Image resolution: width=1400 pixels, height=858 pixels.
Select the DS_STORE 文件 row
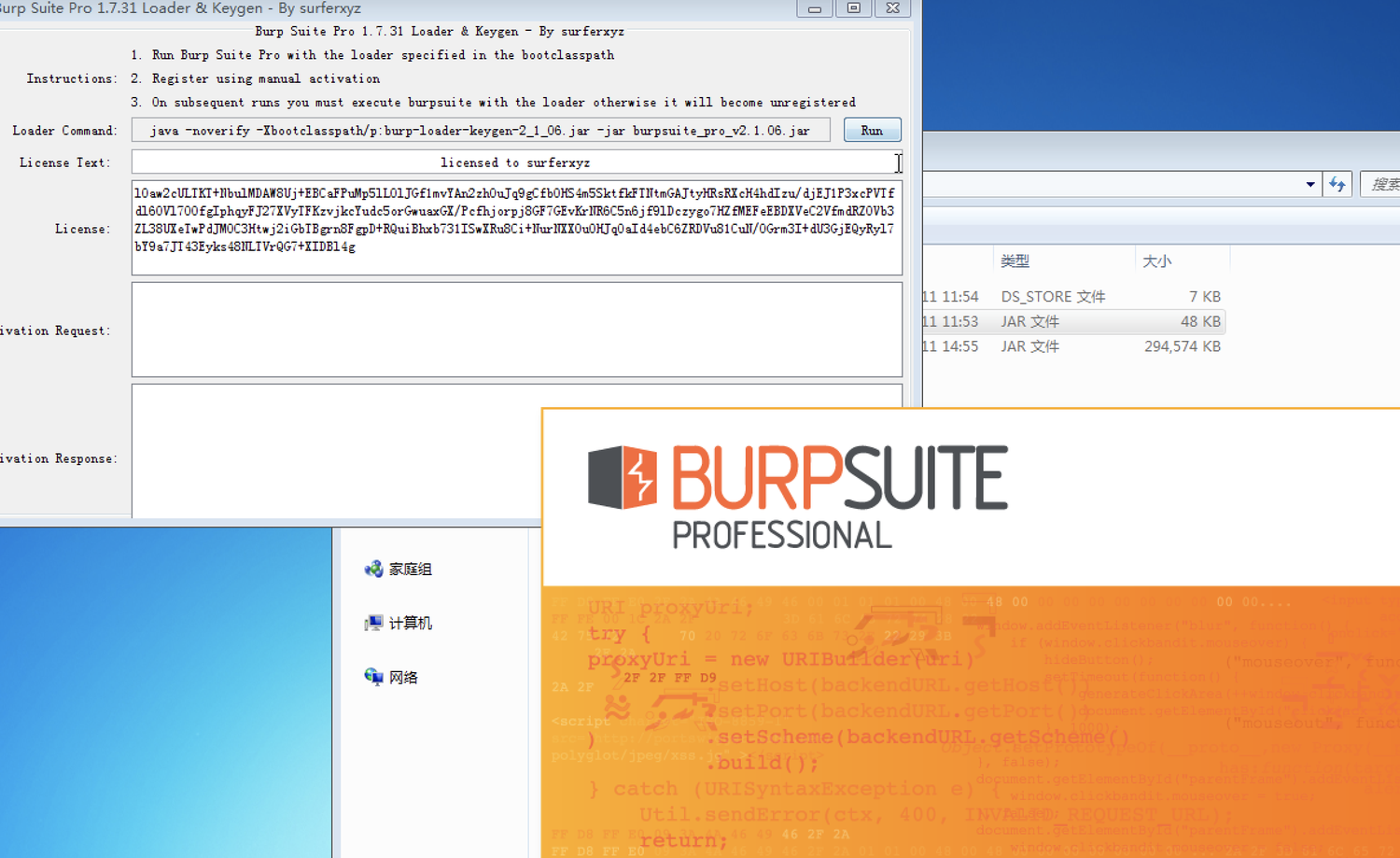pos(1072,296)
